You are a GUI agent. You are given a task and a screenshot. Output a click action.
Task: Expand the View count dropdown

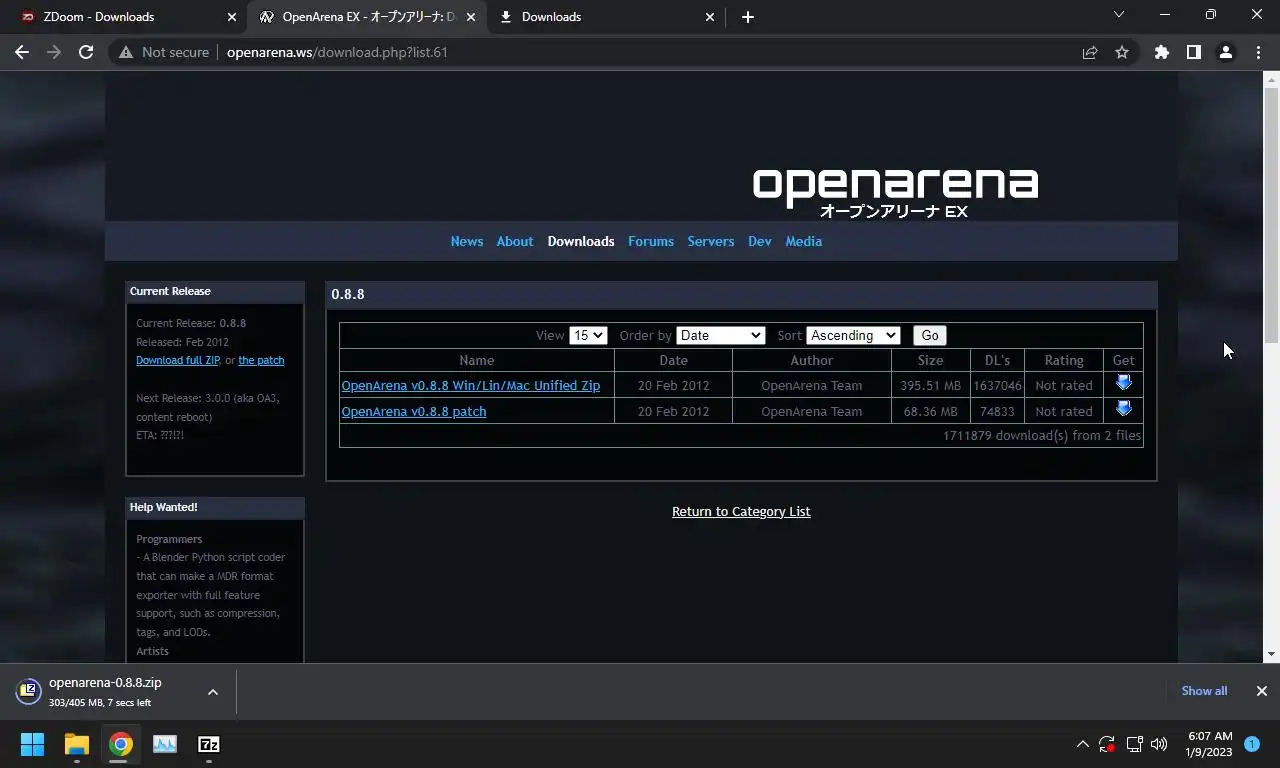point(588,335)
